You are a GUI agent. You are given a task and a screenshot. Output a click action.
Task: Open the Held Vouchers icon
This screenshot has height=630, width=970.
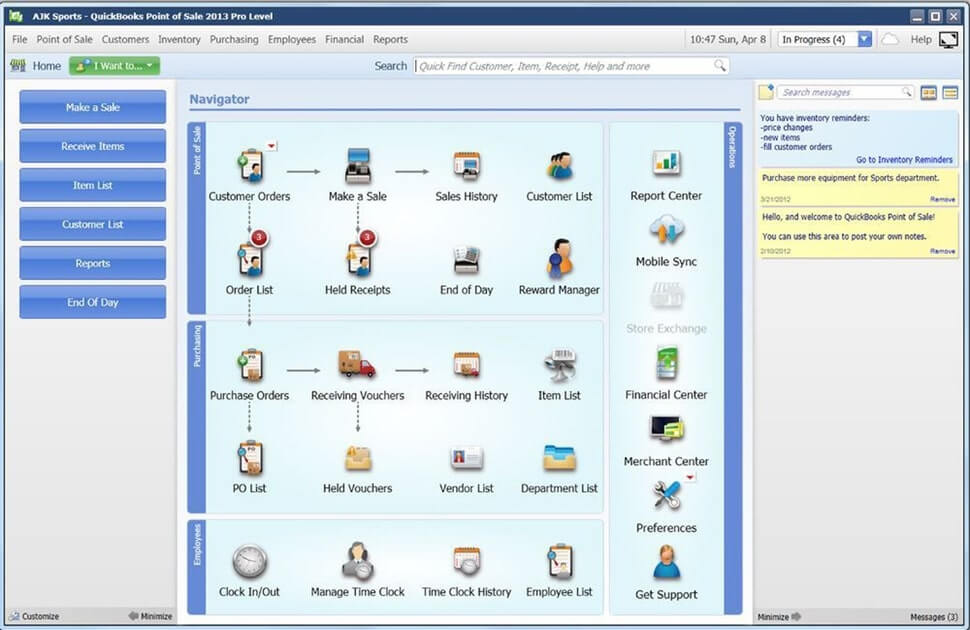click(358, 459)
